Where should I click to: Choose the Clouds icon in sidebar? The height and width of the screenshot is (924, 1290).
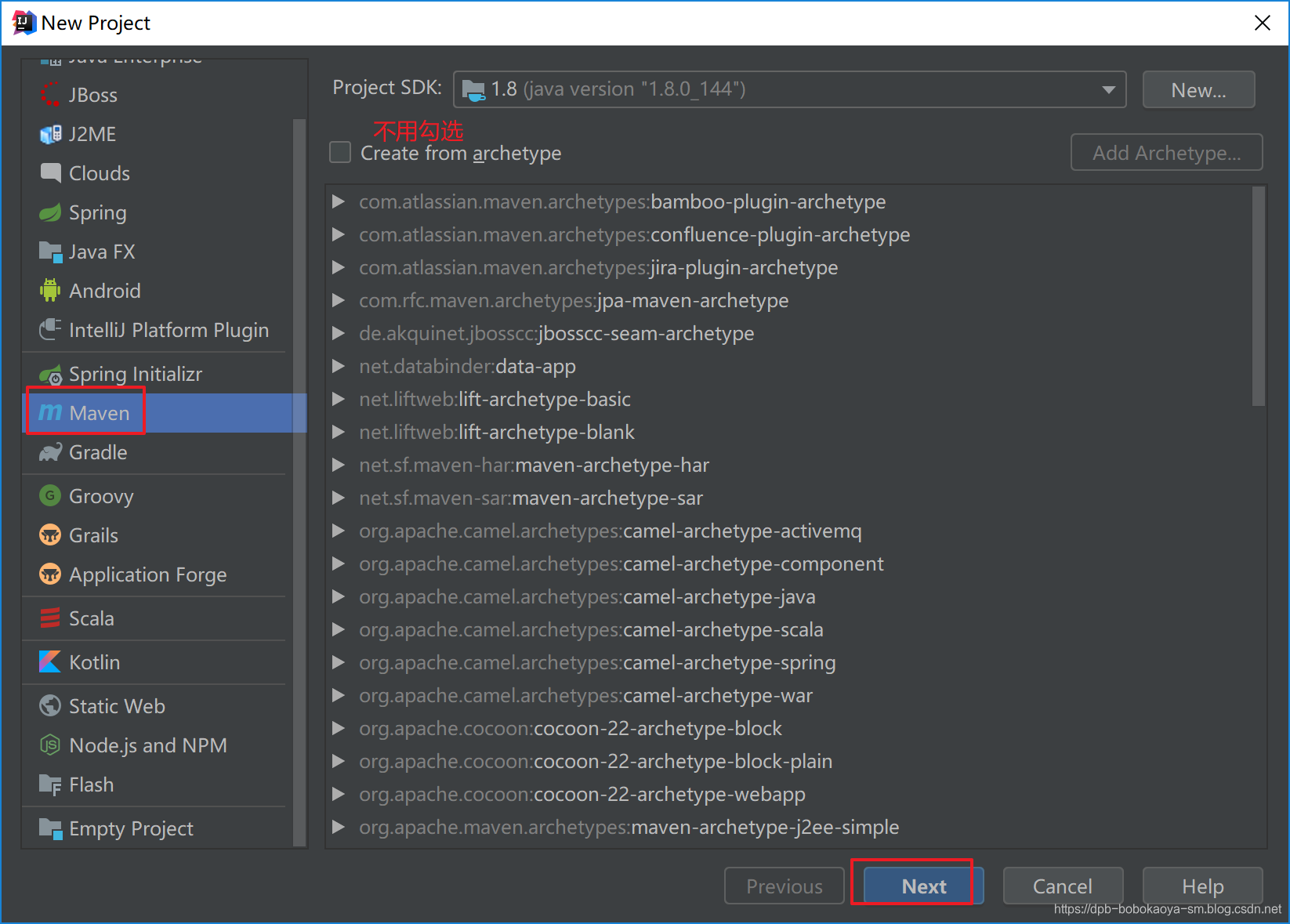(50, 173)
